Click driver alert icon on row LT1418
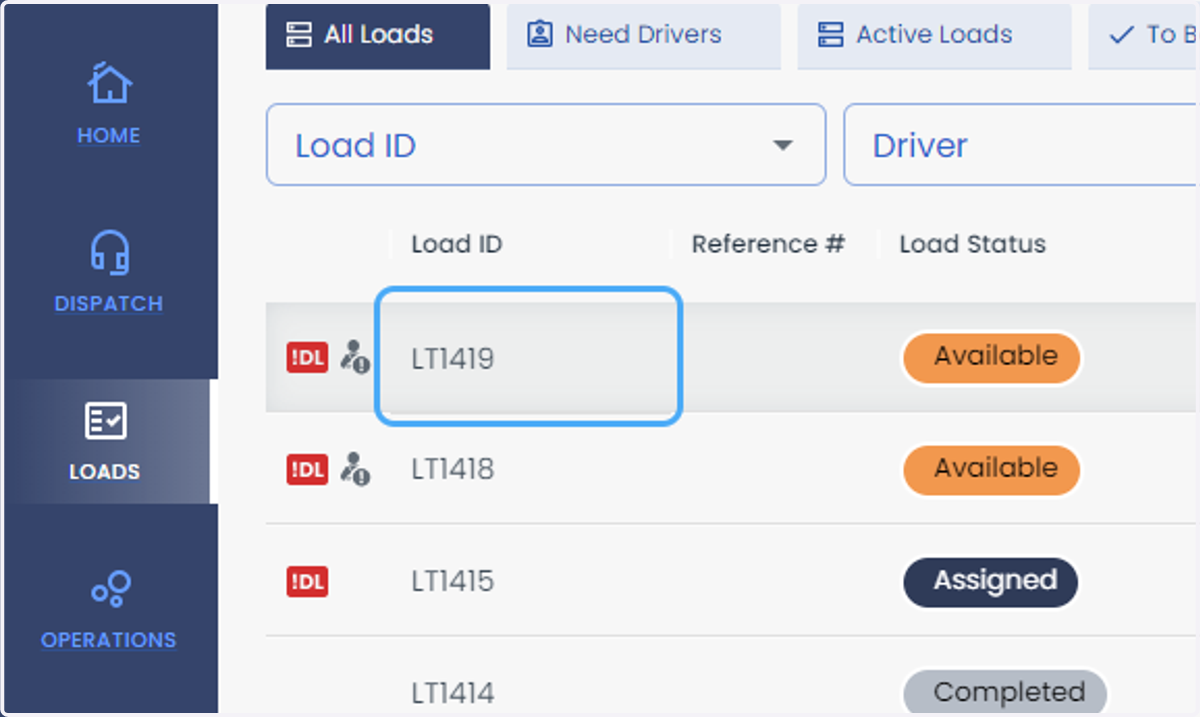The width and height of the screenshot is (1200, 717). tap(355, 469)
